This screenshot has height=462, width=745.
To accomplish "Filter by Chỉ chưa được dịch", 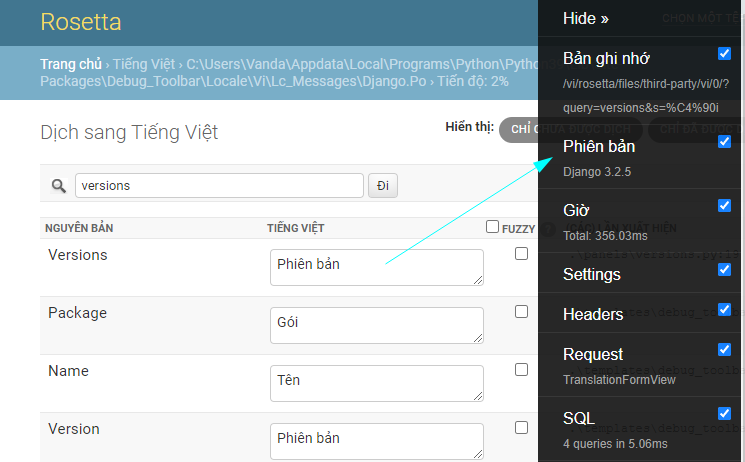I will 520,130.
